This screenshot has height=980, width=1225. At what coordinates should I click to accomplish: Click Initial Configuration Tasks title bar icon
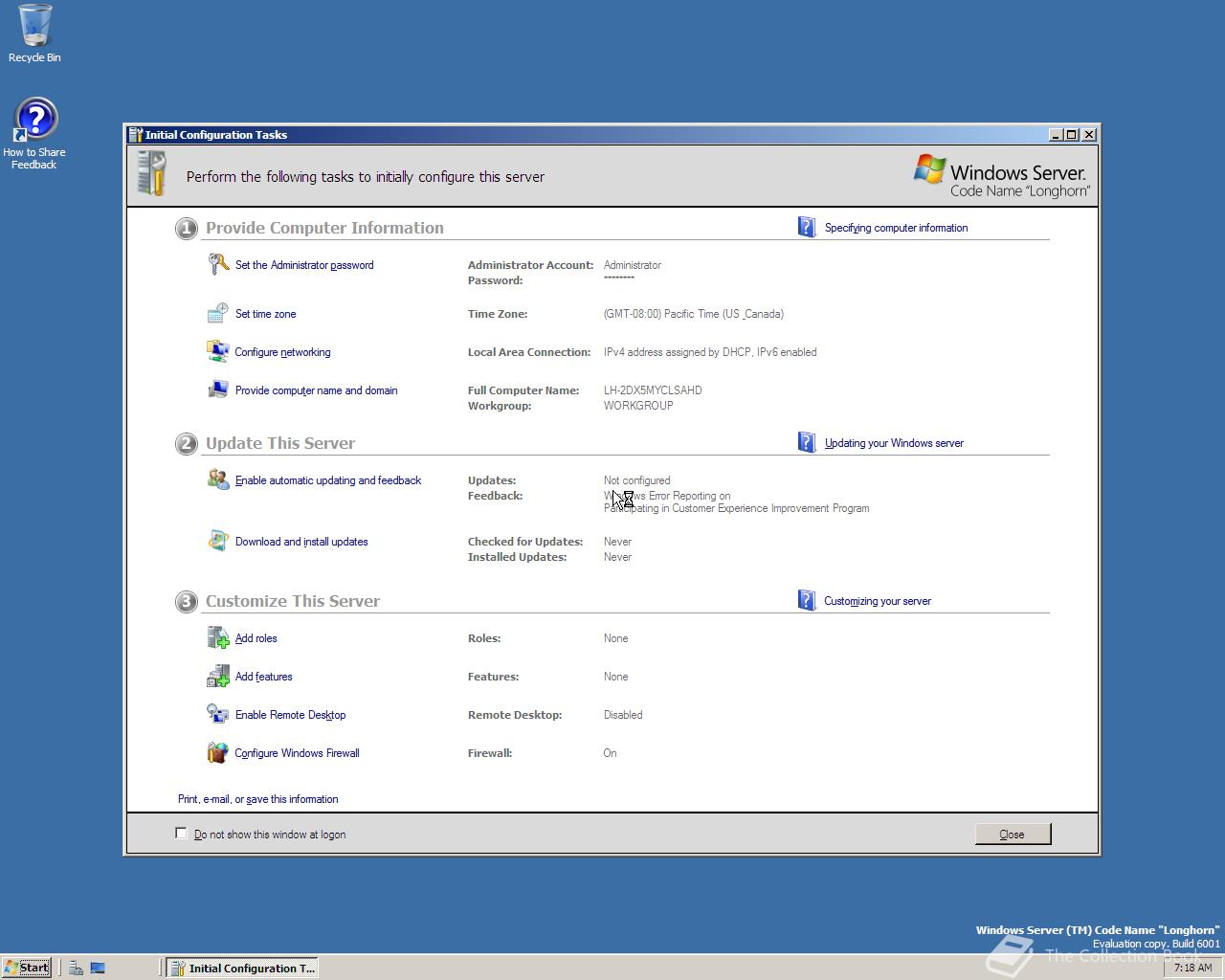click(x=136, y=135)
